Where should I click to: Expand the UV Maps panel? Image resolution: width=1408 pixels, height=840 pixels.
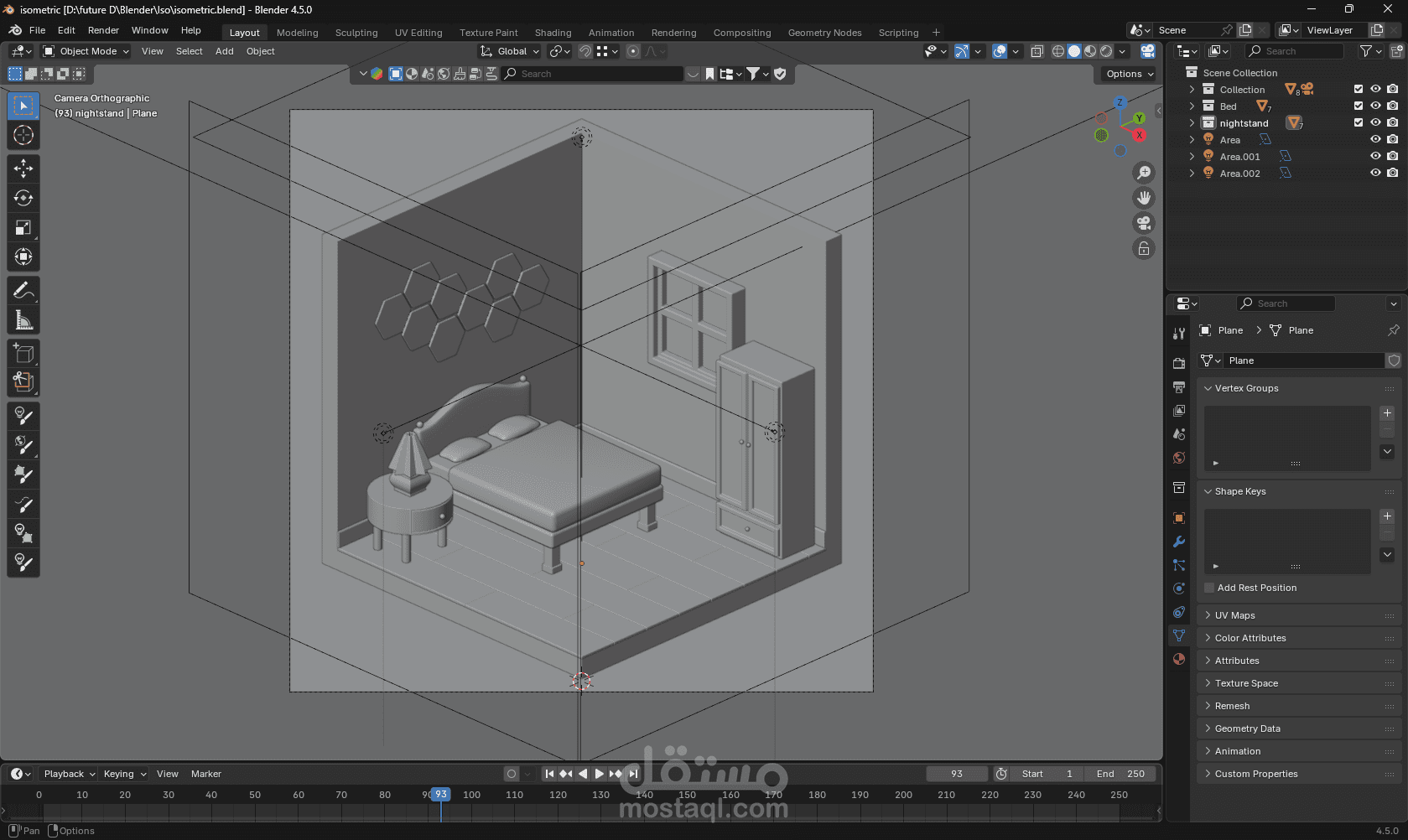click(1234, 615)
